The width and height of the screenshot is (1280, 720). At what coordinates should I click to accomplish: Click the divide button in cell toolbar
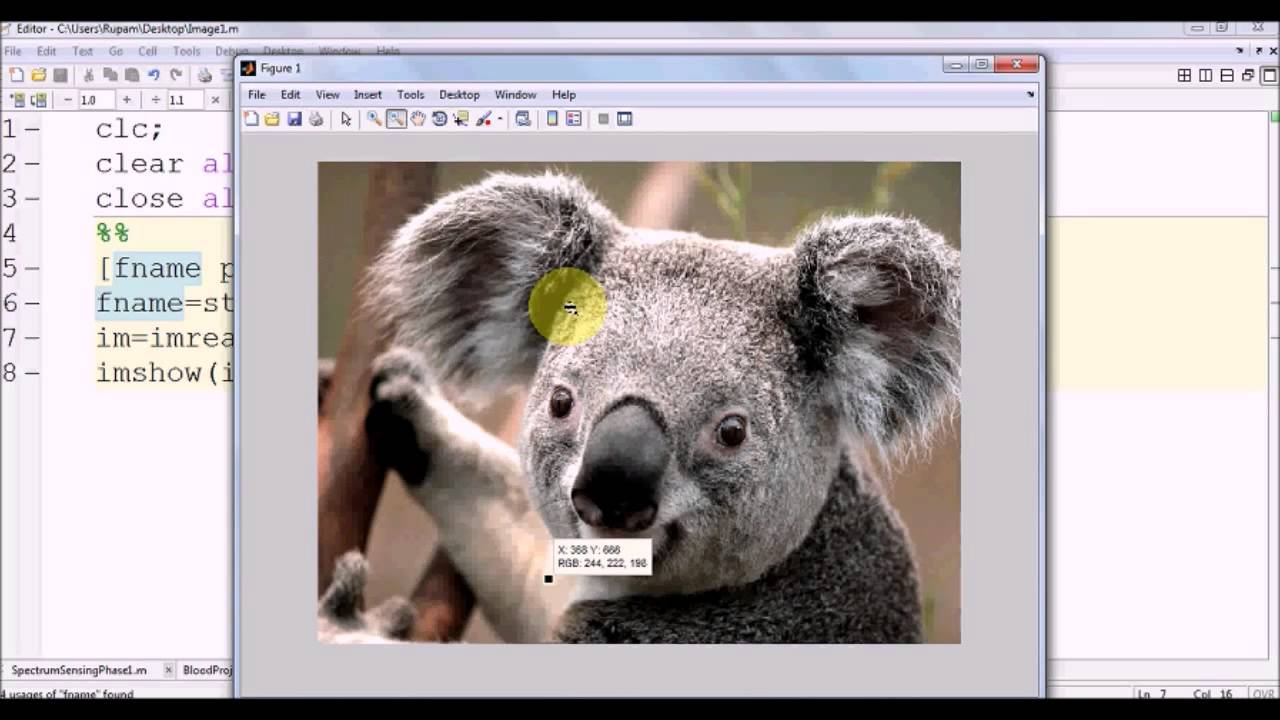point(155,100)
